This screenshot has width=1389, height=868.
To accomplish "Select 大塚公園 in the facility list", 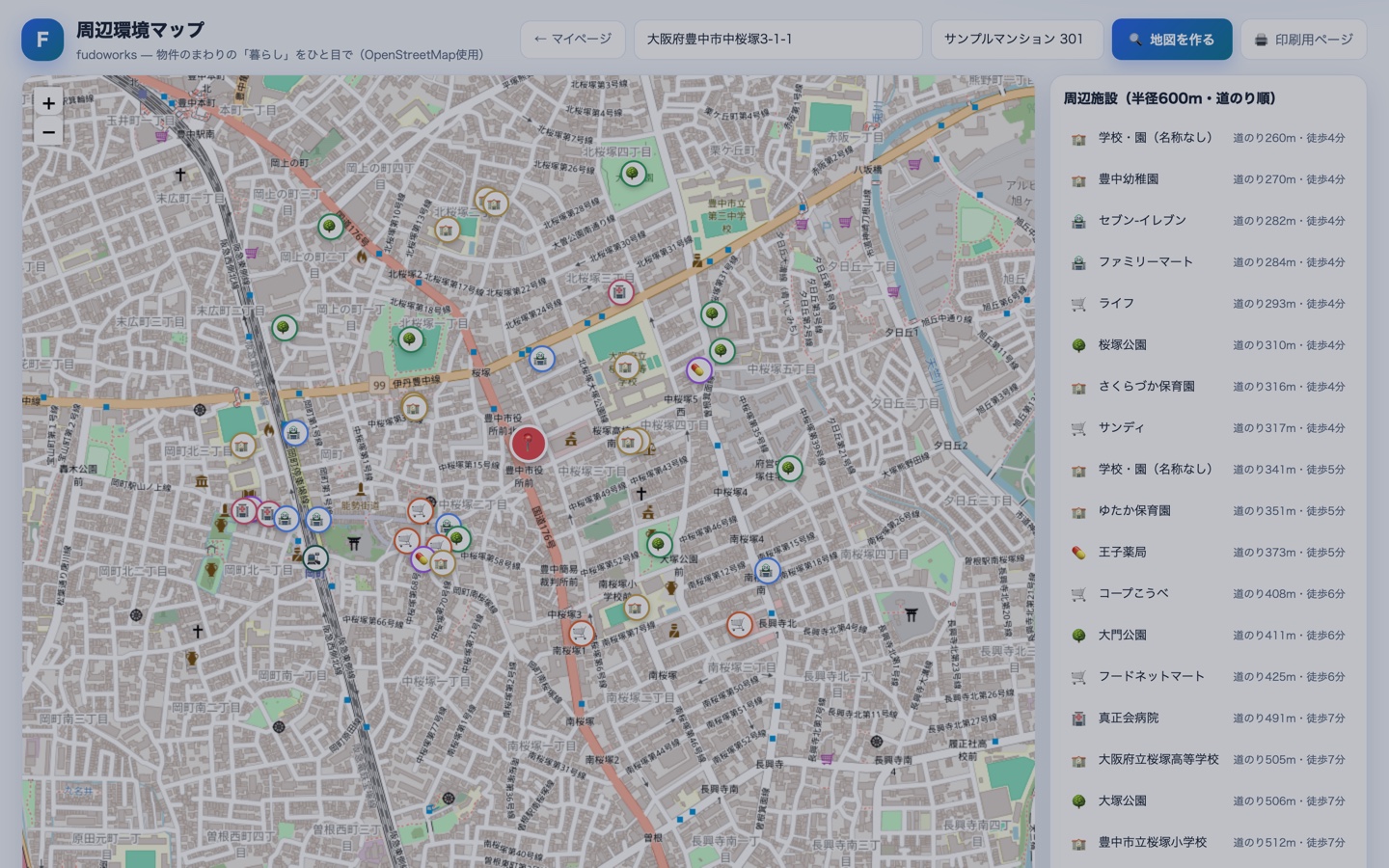I will pyautogui.click(x=1208, y=801).
